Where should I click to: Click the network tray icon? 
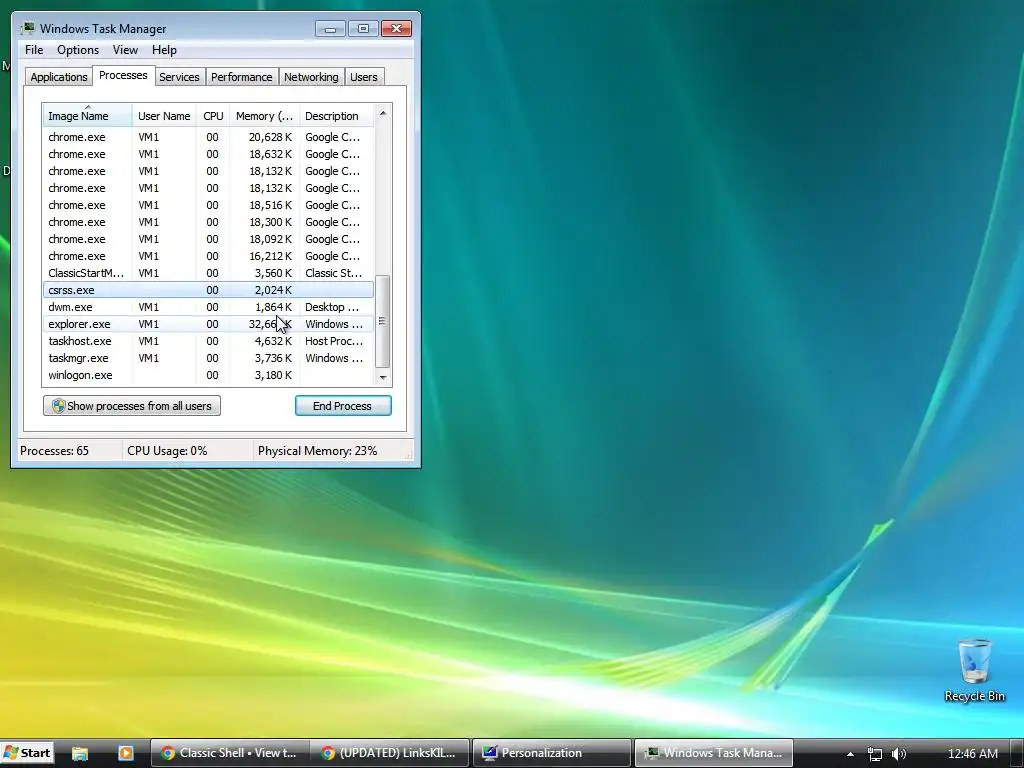tap(874, 754)
